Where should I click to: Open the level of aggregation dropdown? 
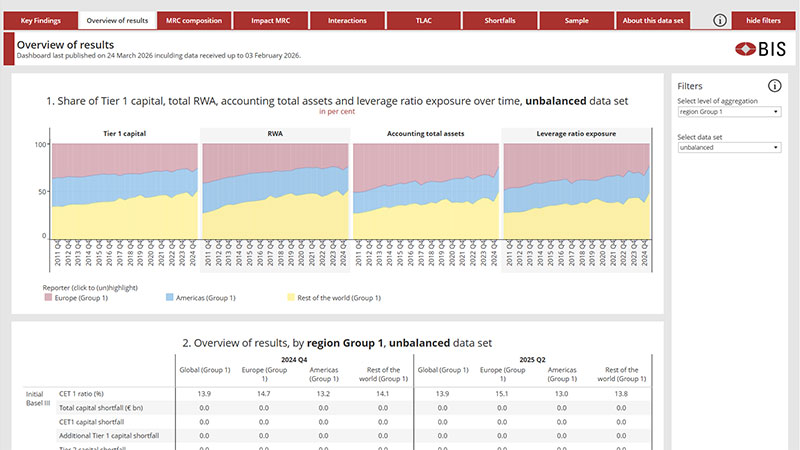click(x=729, y=112)
